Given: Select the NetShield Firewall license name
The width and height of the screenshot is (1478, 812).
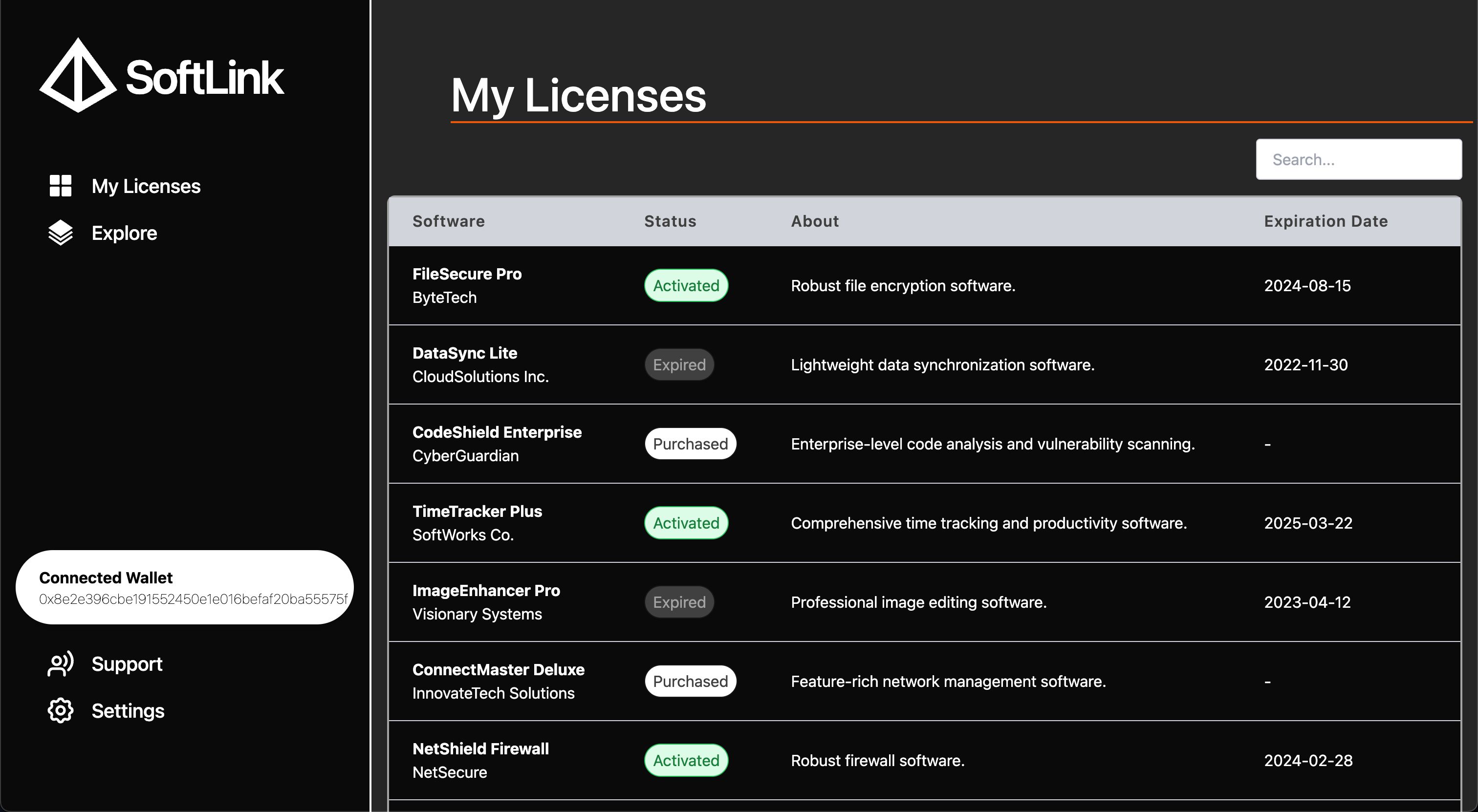Looking at the screenshot, I should (x=481, y=749).
